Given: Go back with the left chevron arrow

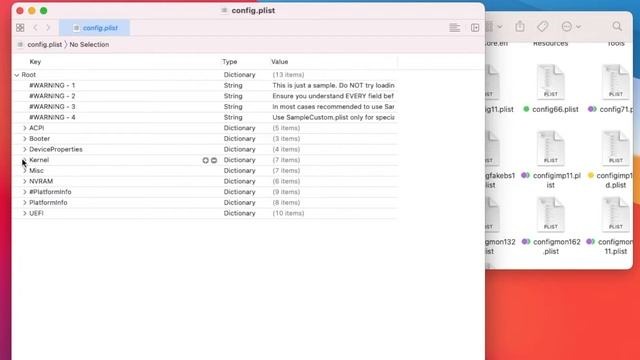Looking at the screenshot, I should pyautogui.click(x=36, y=28).
